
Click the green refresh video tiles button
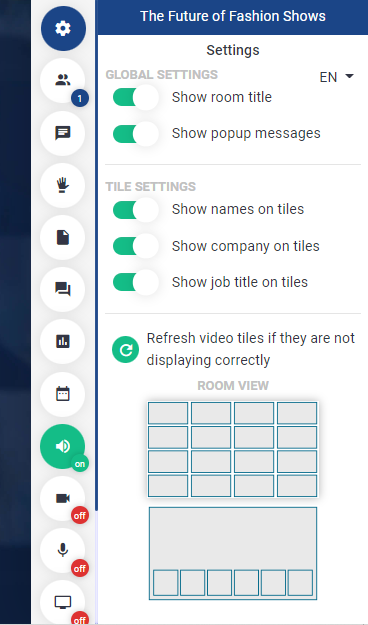(x=126, y=350)
